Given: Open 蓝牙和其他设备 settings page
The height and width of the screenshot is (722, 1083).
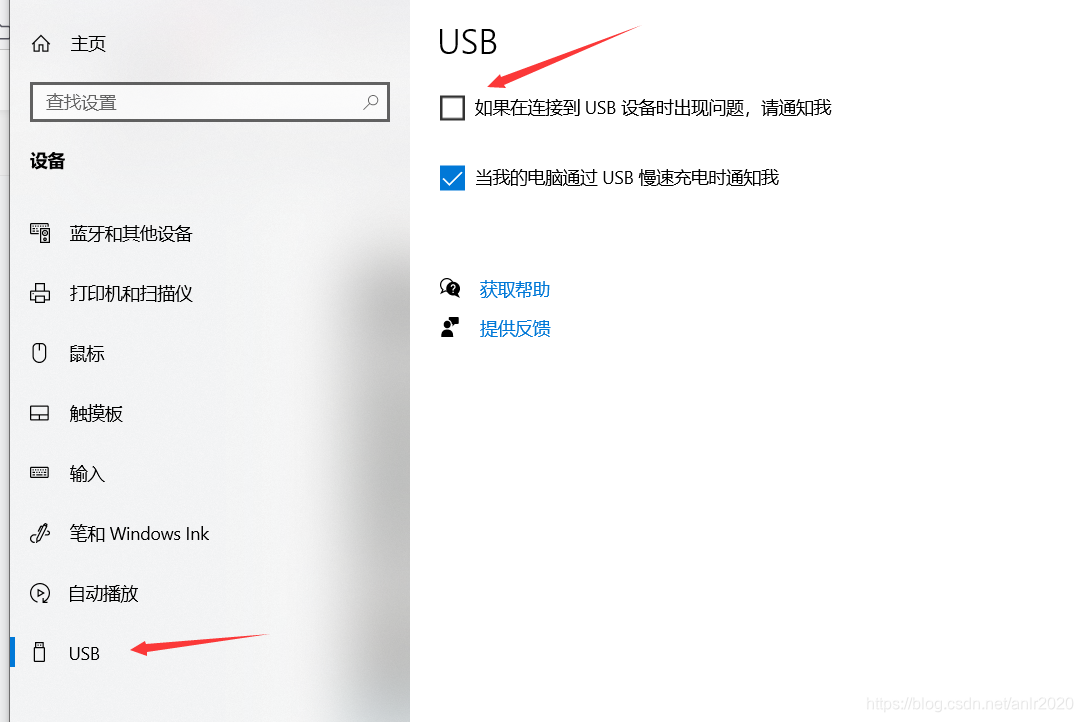Looking at the screenshot, I should (131, 234).
